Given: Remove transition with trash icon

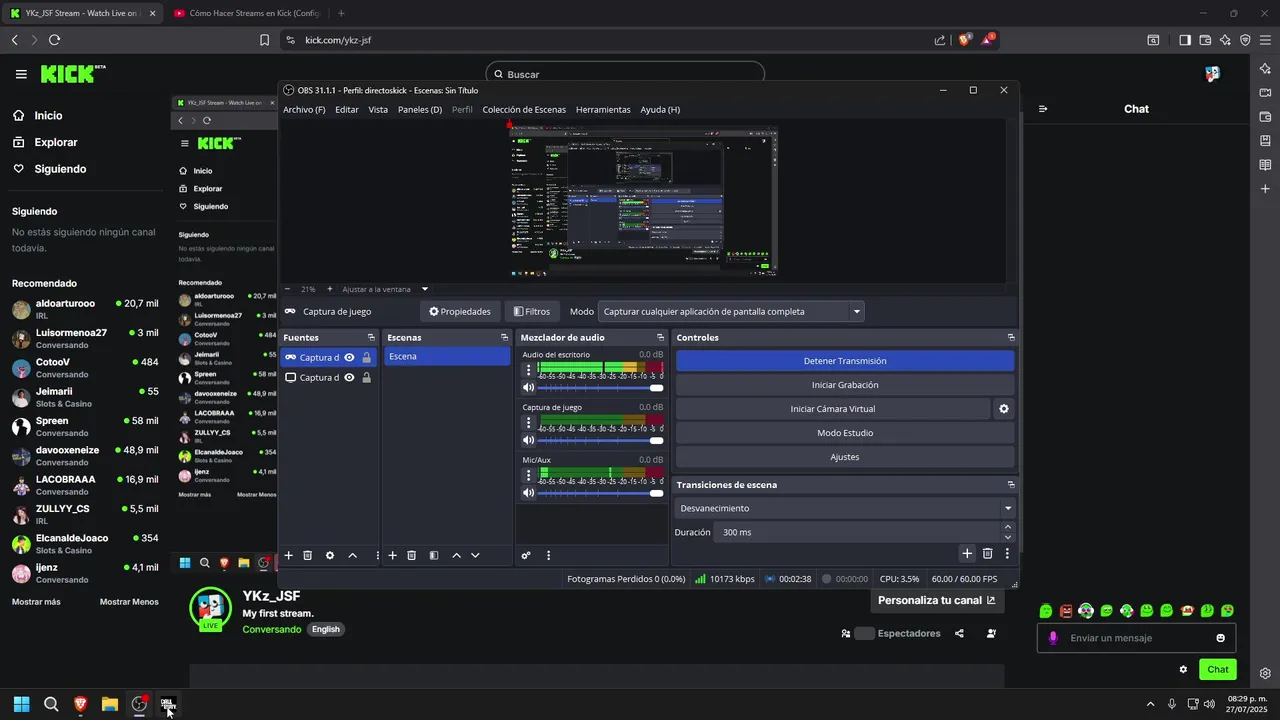Looking at the screenshot, I should pyautogui.click(x=987, y=553).
